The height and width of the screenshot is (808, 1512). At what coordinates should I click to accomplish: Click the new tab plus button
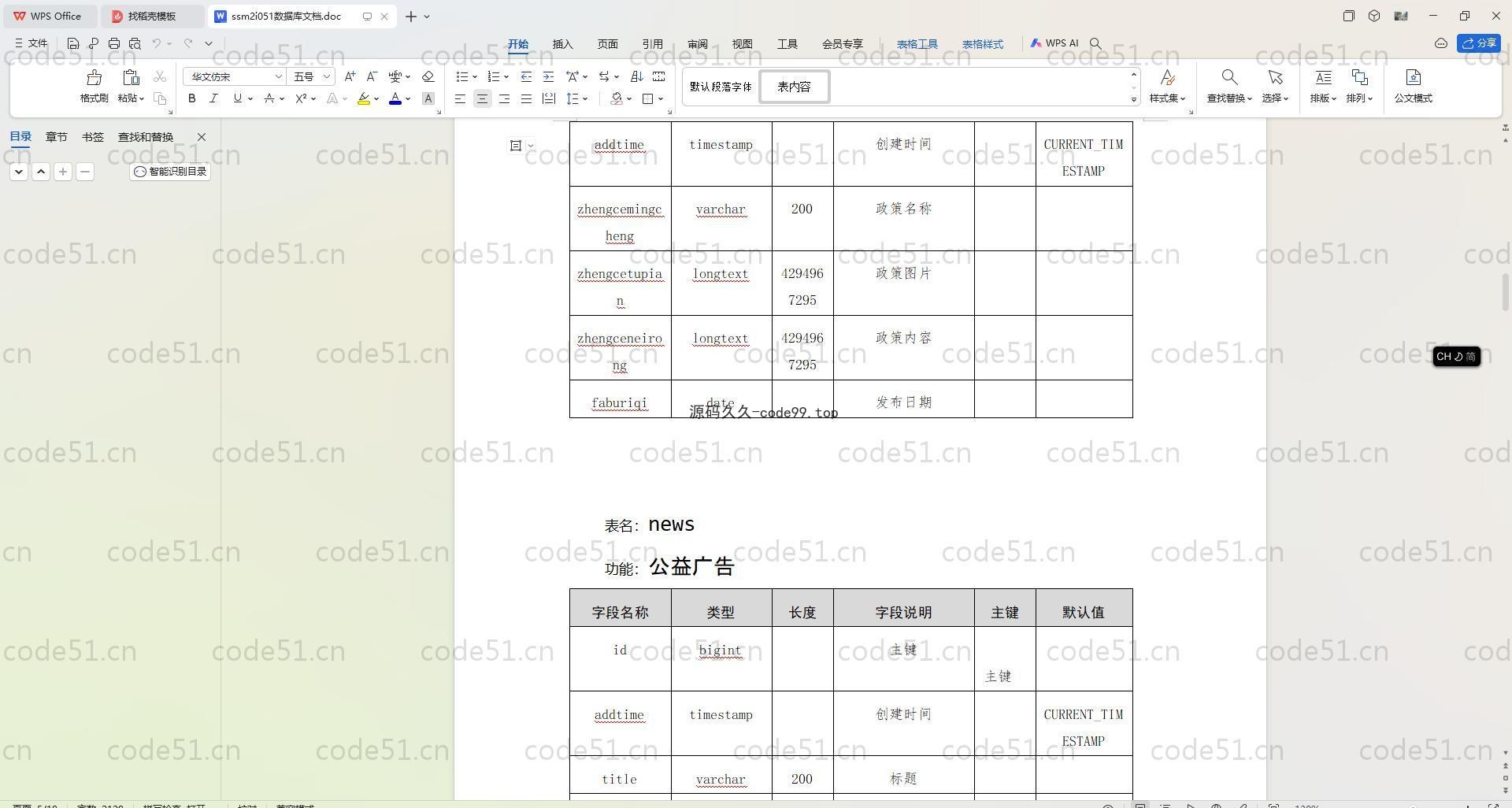click(411, 16)
